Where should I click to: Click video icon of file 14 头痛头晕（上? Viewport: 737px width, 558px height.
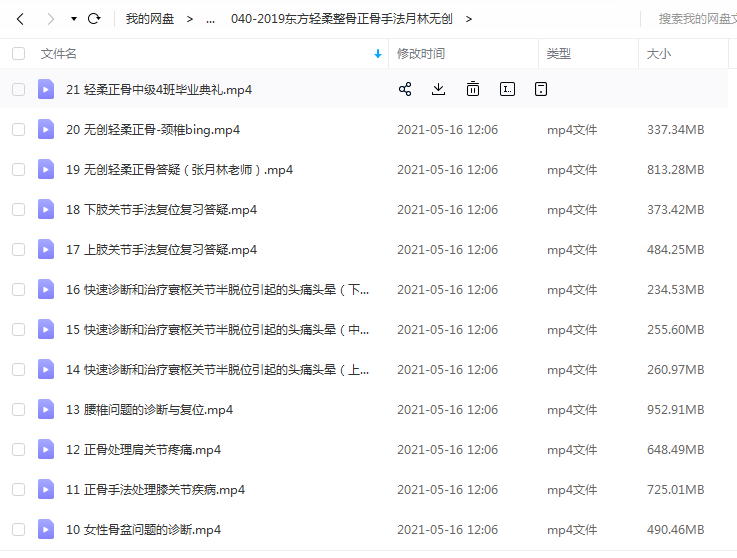46,369
